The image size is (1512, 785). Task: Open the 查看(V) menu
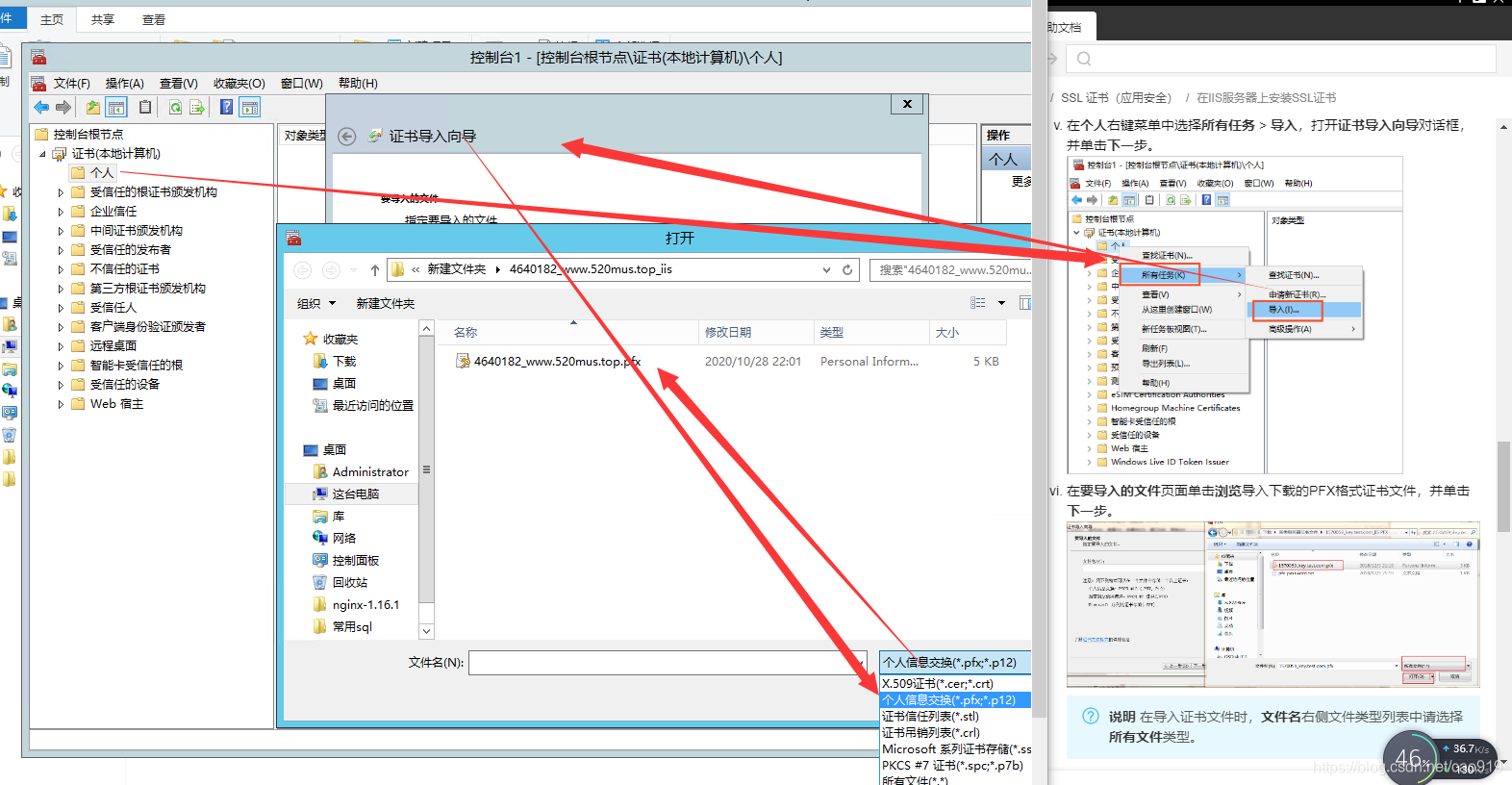pos(179,84)
